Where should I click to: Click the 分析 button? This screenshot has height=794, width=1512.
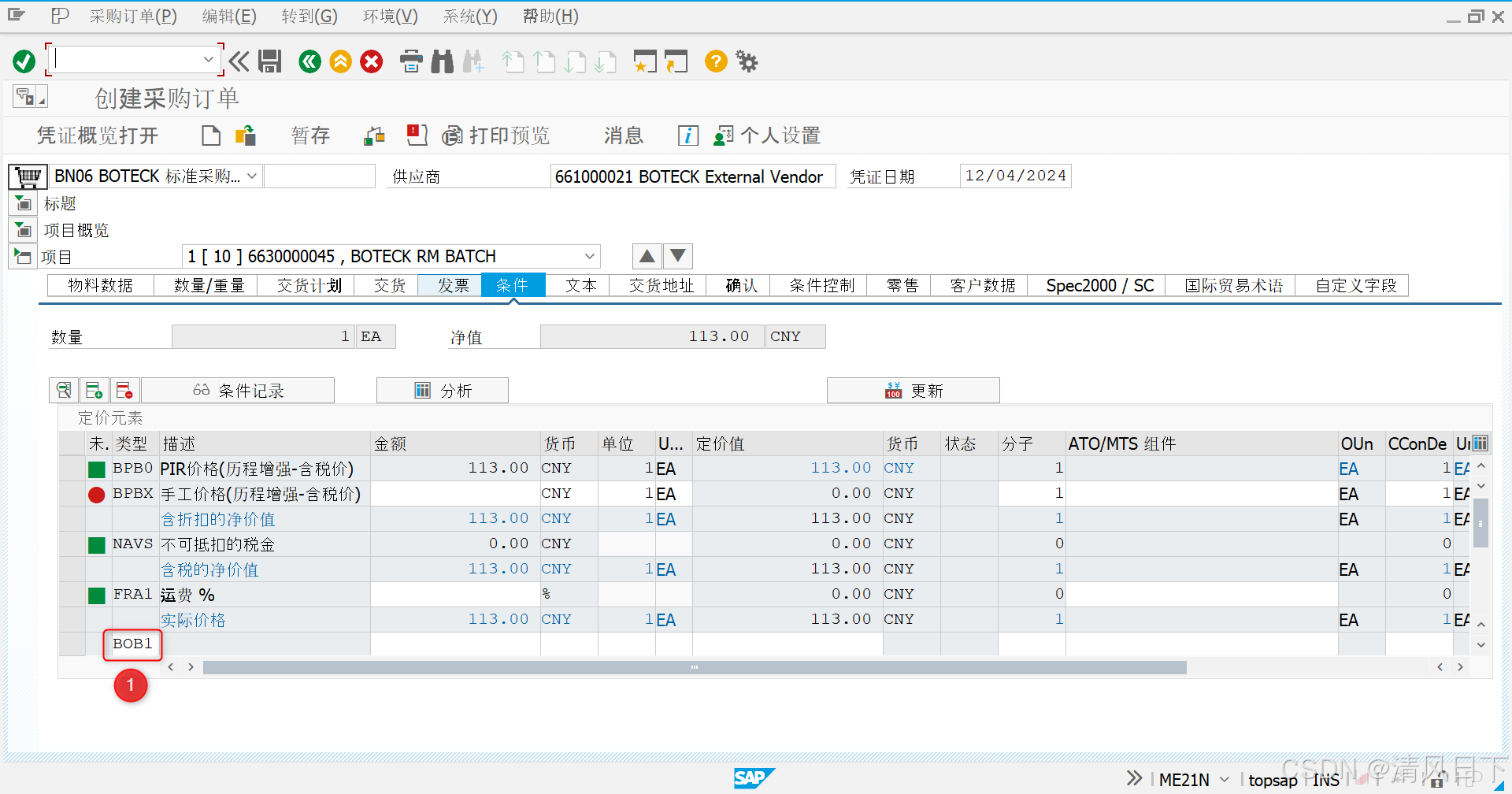[443, 390]
